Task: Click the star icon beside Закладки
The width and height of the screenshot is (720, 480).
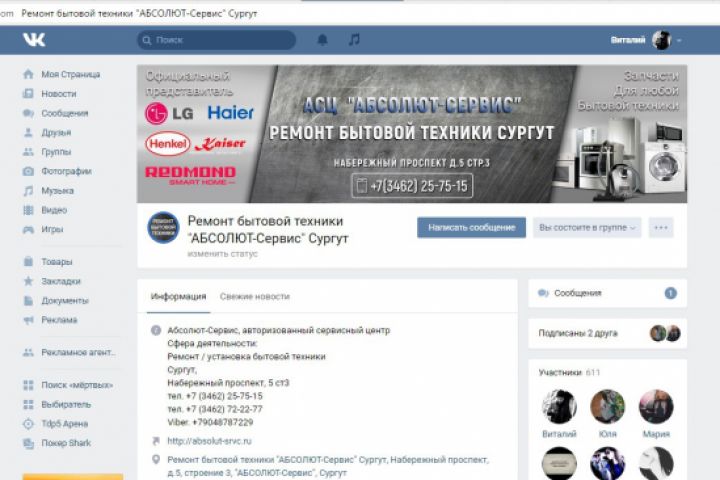Action: point(28,281)
